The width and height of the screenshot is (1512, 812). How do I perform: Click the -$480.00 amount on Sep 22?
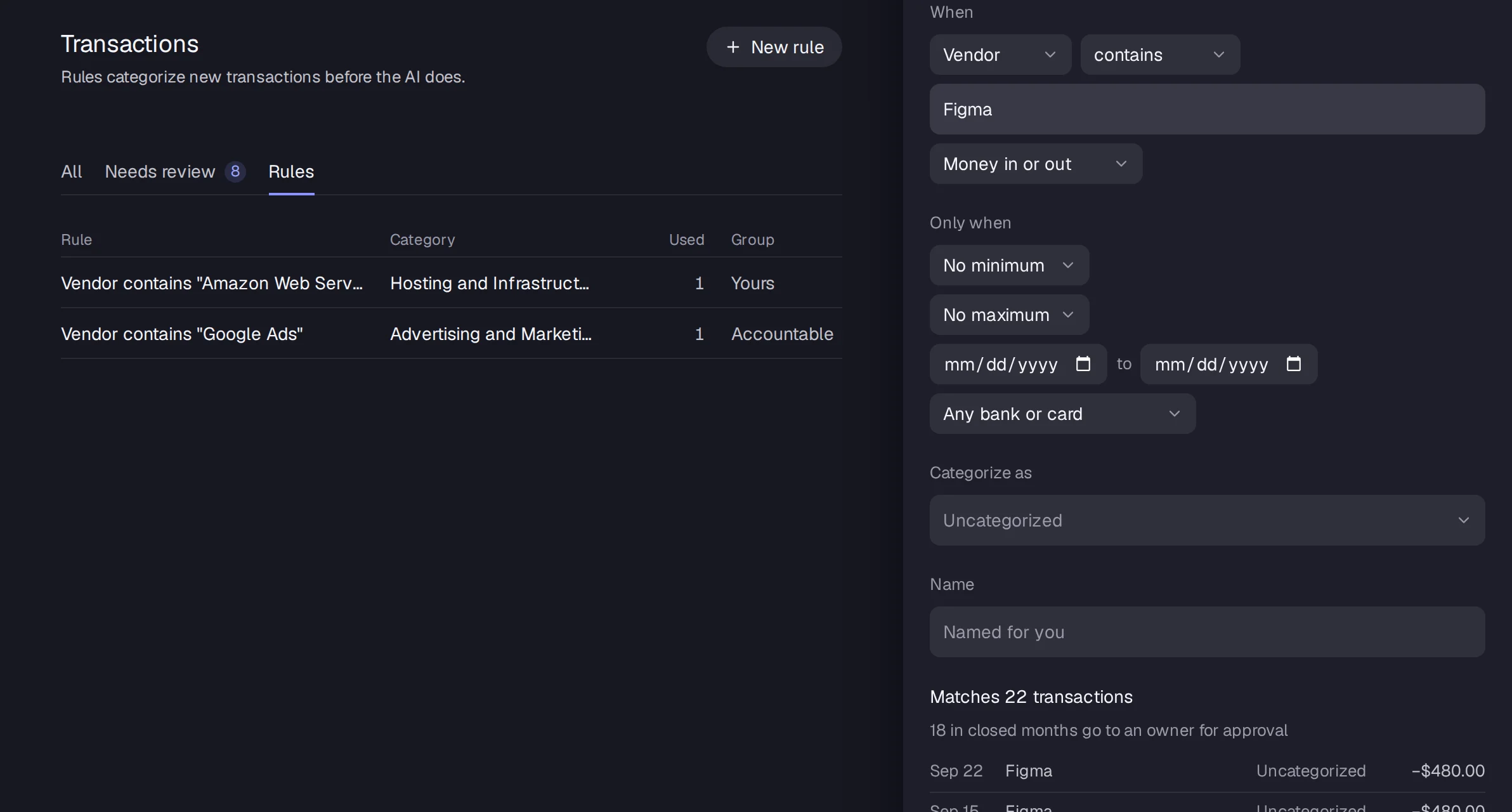[1448, 771]
